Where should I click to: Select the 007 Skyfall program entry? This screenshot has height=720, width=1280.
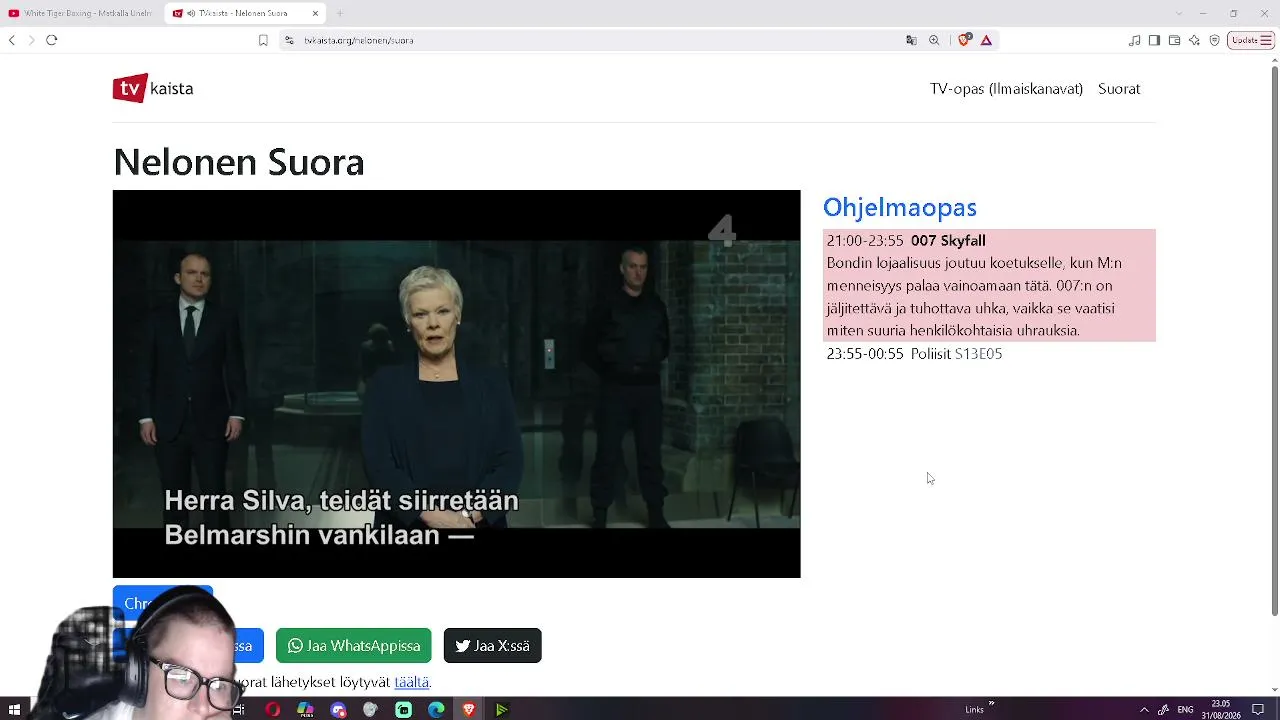(x=989, y=285)
